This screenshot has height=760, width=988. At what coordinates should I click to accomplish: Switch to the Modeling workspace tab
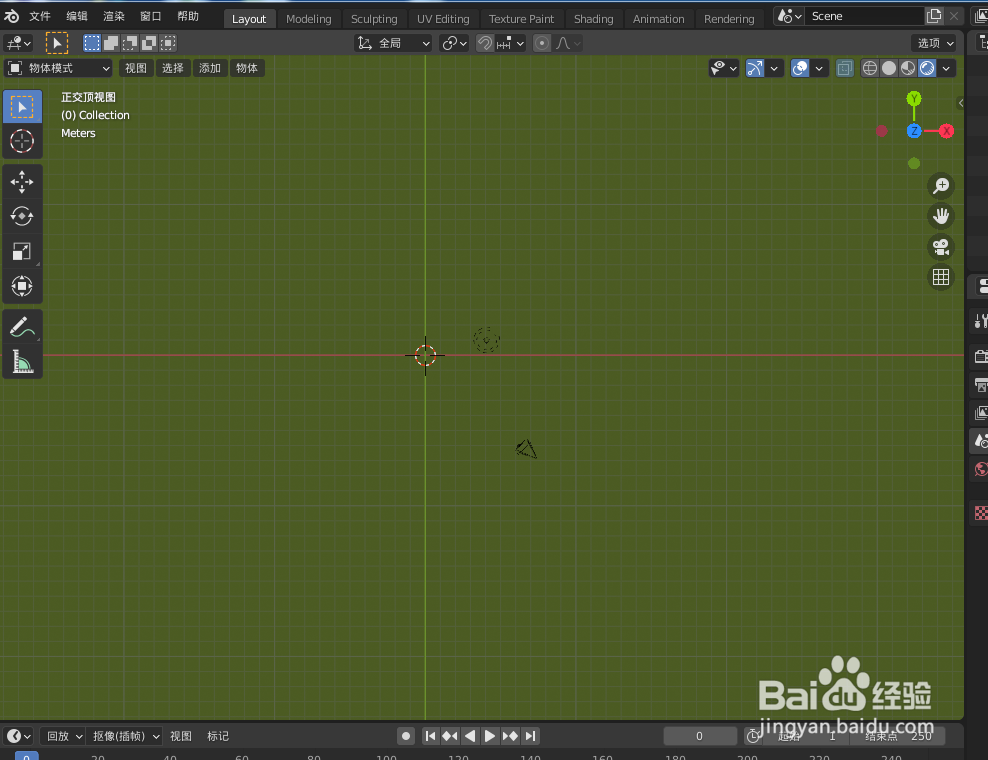[x=309, y=18]
